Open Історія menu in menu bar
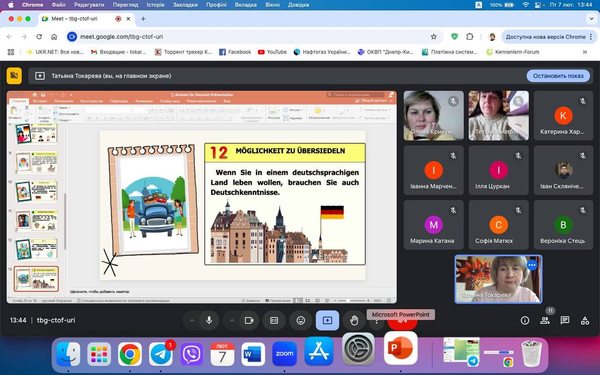 (x=155, y=5)
